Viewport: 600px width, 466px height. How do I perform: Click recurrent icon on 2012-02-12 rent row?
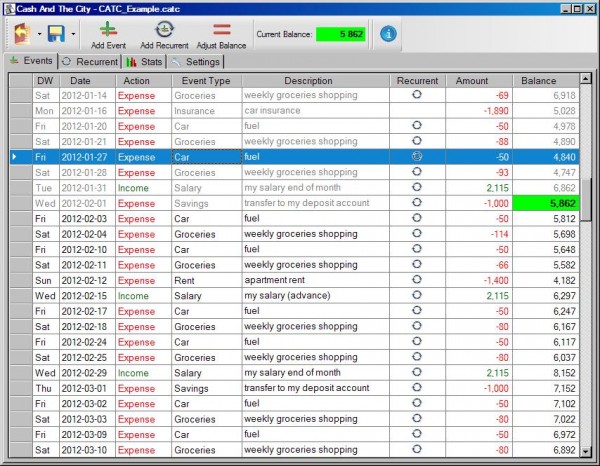pos(417,281)
